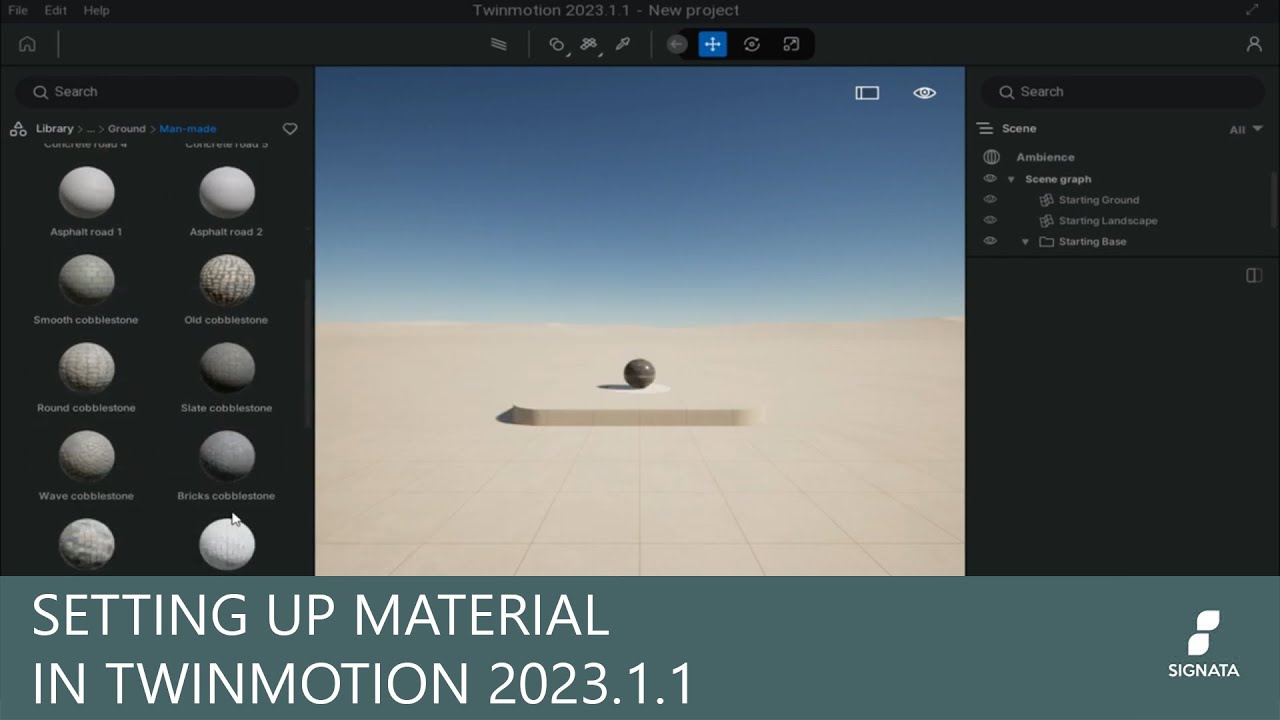The height and width of the screenshot is (720, 1280).
Task: Open the All filter dropdown
Action: tap(1246, 129)
